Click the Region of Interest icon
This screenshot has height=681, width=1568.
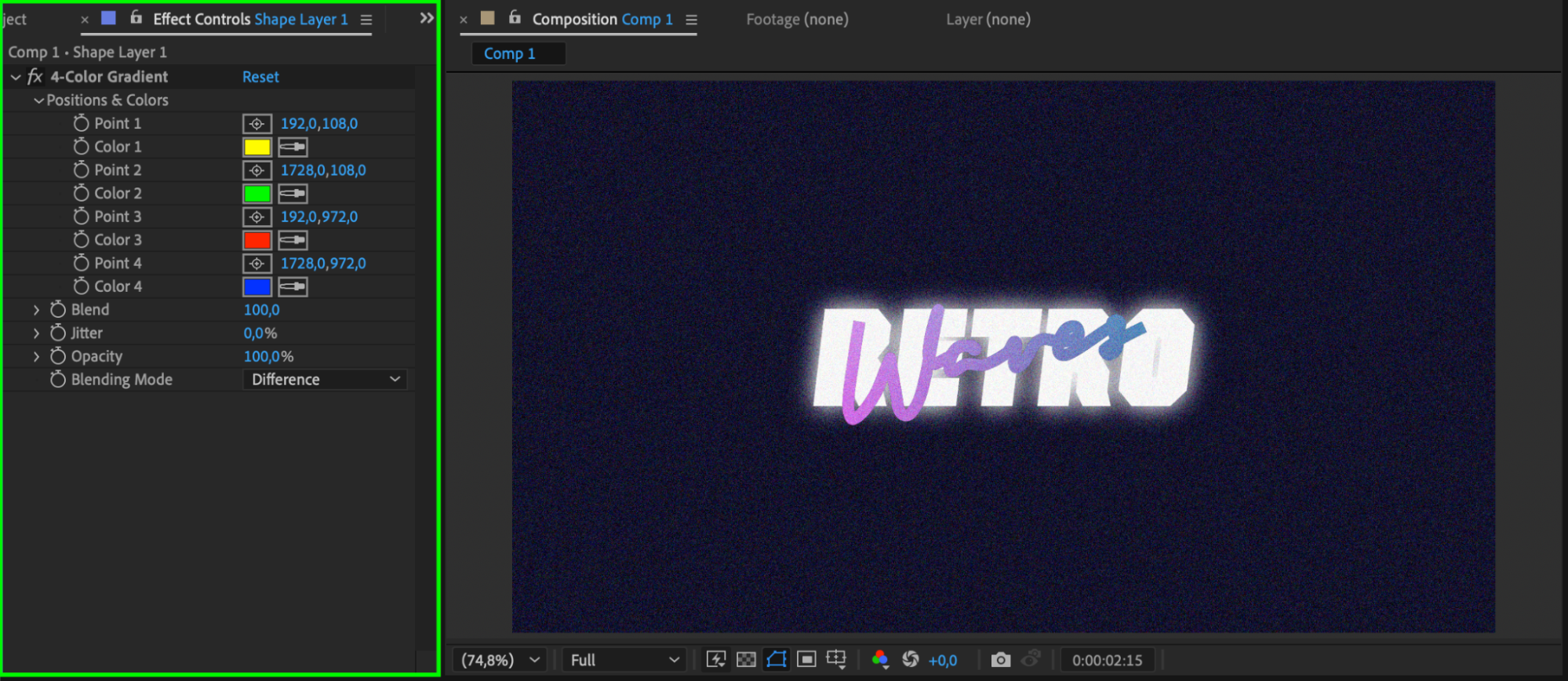pos(806,660)
